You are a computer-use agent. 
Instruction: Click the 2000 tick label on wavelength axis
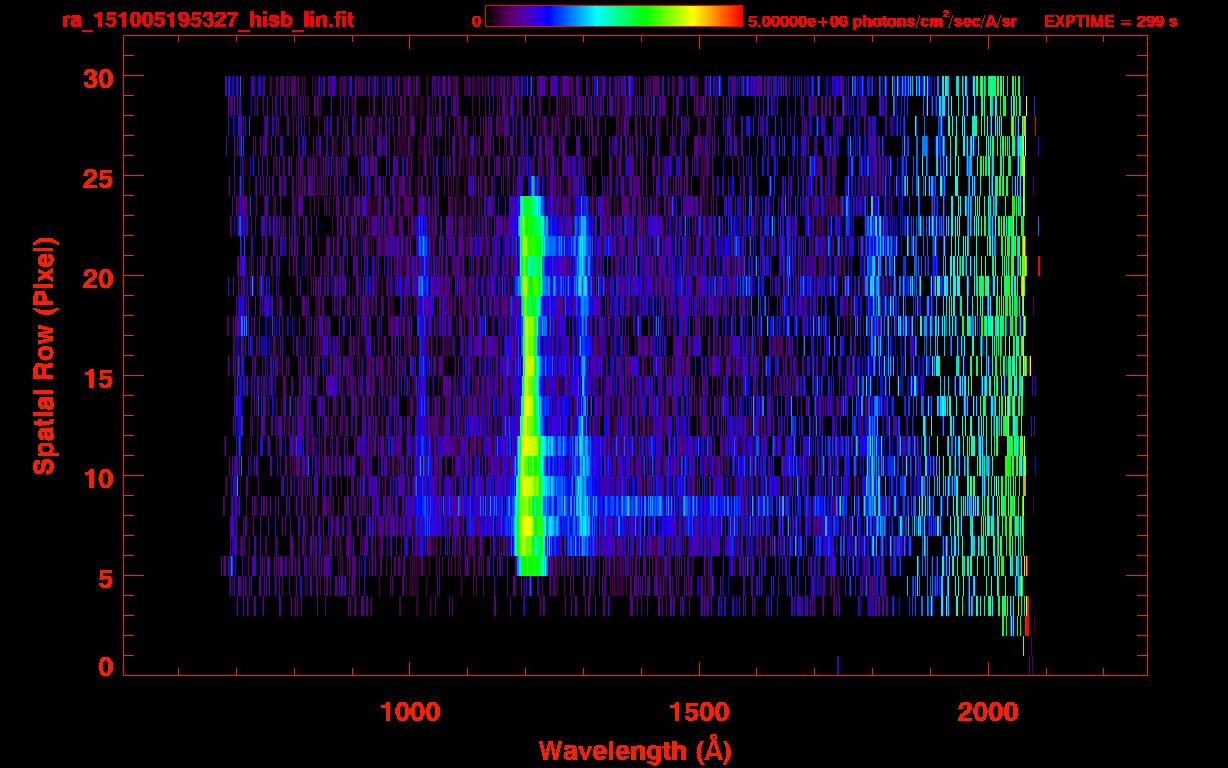(988, 712)
